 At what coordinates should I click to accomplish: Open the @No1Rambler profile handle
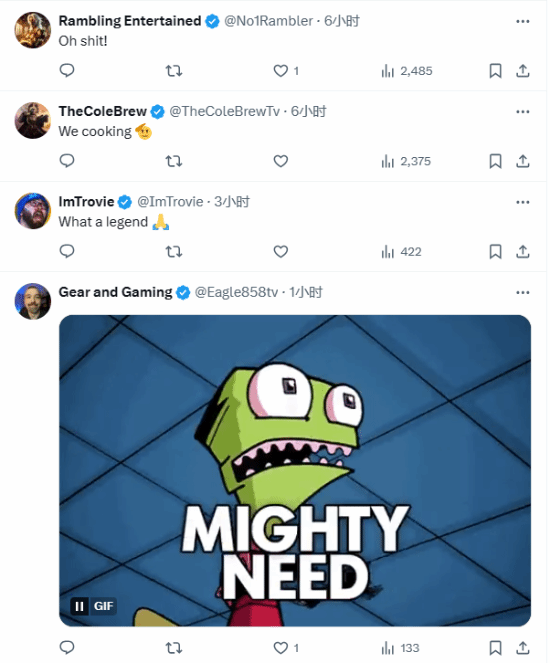pos(268,21)
